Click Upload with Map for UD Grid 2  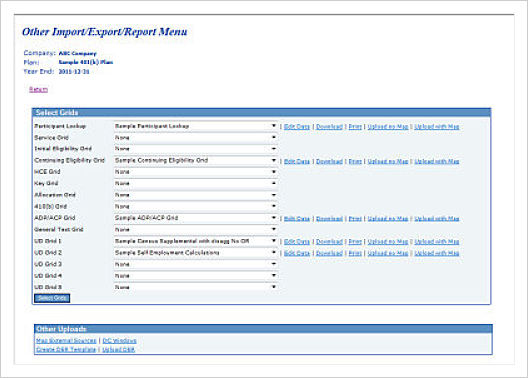(437, 253)
